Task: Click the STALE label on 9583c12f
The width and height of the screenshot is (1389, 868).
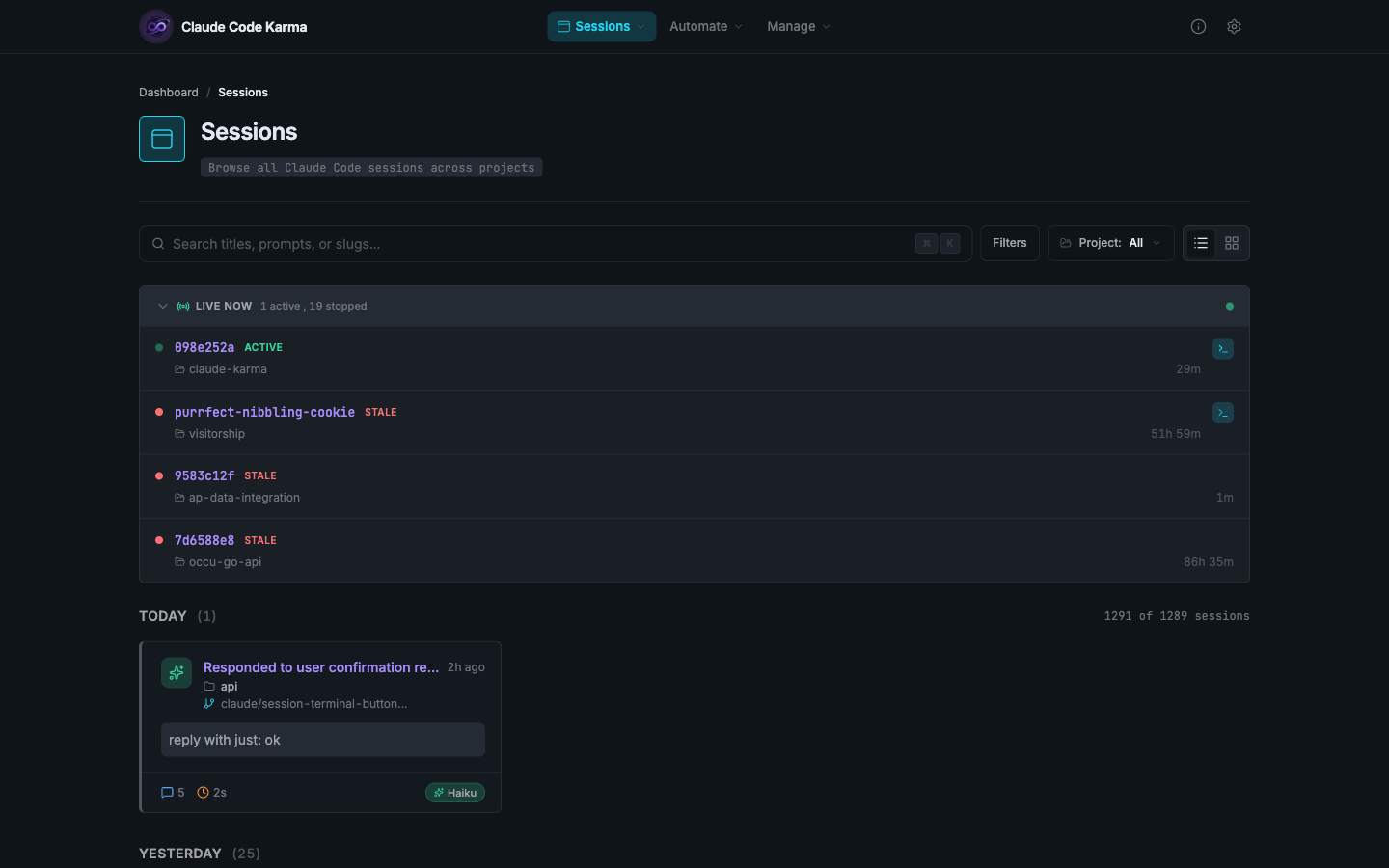Action: click(260, 475)
